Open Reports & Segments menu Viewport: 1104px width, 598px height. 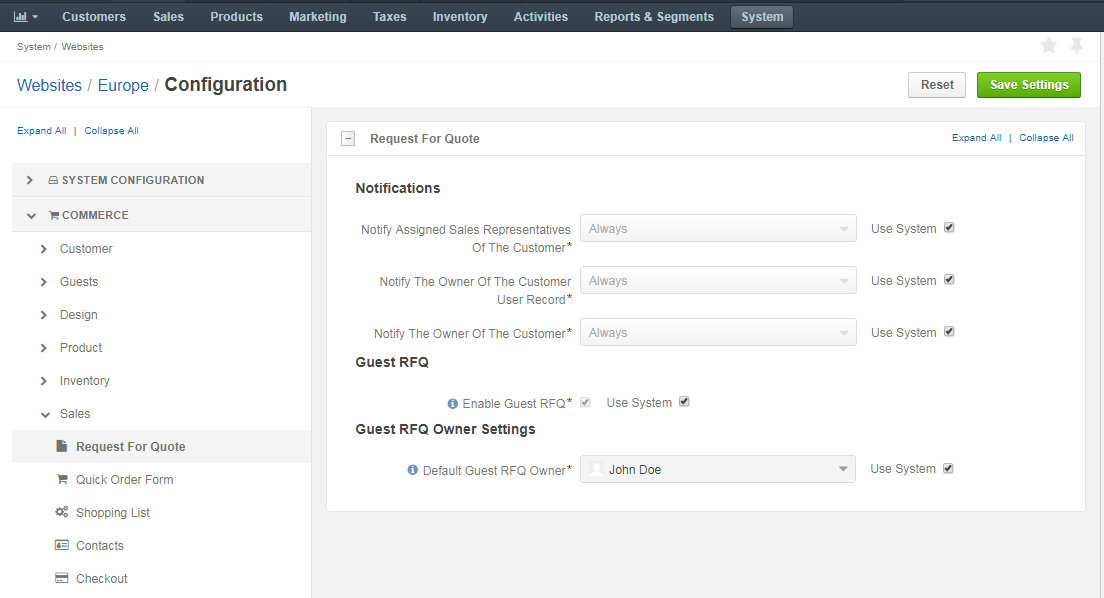pos(654,16)
